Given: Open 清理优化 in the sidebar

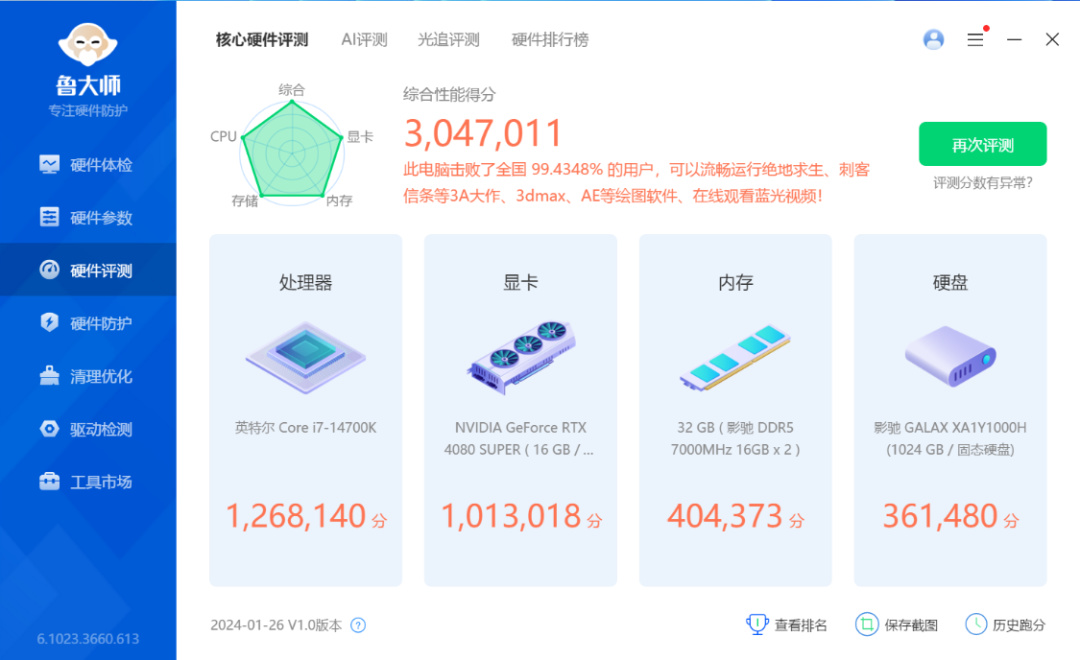Looking at the screenshot, I should click(87, 376).
